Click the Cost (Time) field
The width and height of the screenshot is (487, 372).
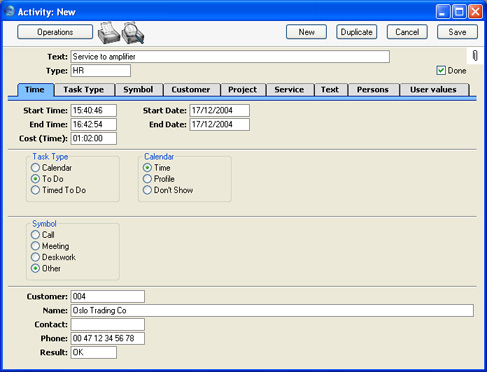(94, 138)
